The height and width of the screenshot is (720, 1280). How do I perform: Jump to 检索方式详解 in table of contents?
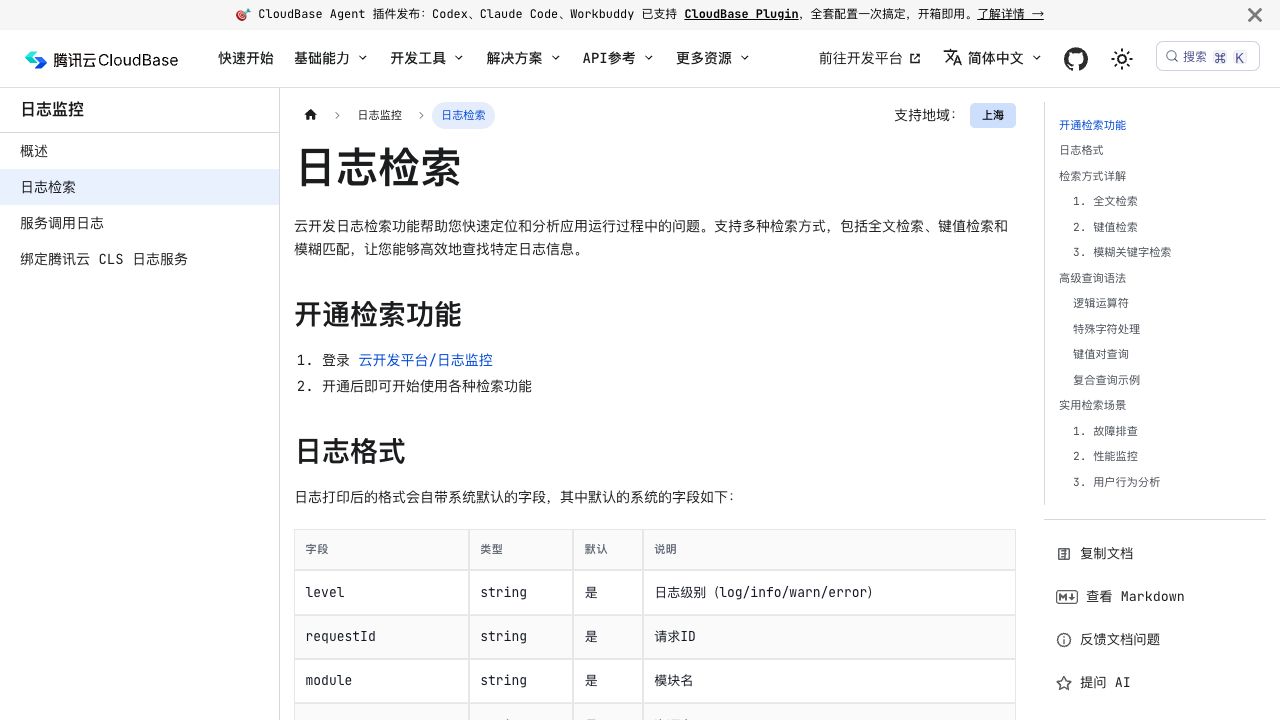1092,176
